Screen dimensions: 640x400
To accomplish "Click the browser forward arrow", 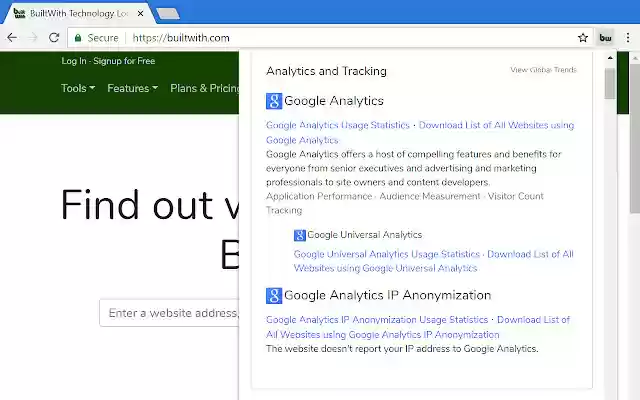I will [33, 38].
